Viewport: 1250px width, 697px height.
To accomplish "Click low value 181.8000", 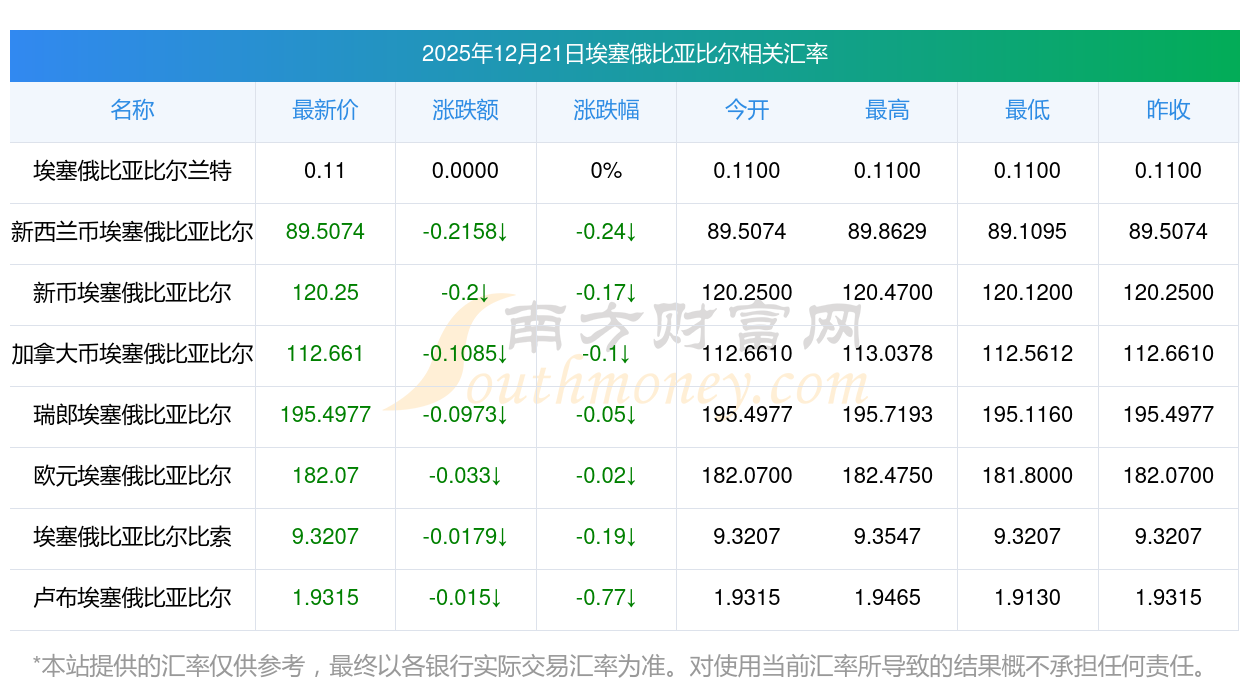I will [1027, 476].
